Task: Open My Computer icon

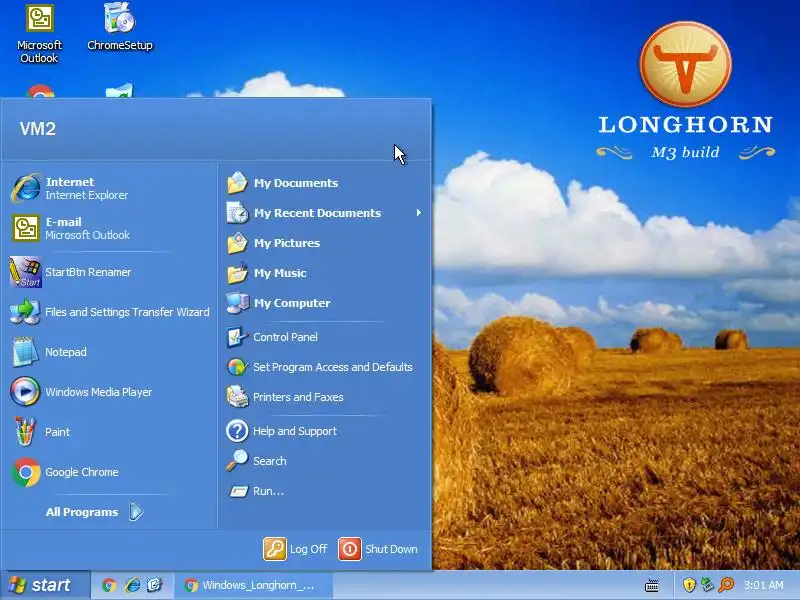Action: pos(237,303)
